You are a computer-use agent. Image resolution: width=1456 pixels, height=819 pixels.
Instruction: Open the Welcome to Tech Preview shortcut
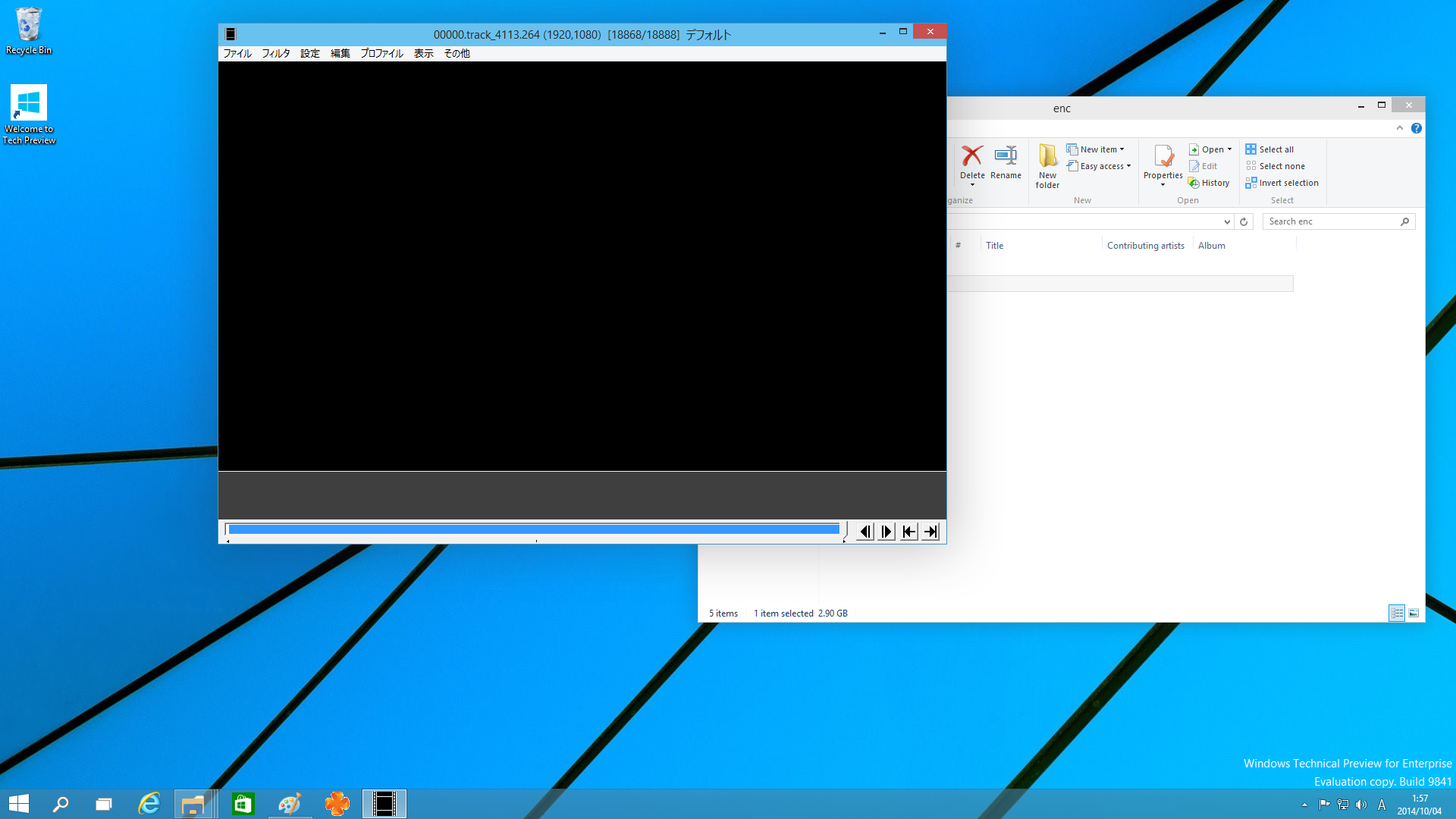(x=29, y=114)
